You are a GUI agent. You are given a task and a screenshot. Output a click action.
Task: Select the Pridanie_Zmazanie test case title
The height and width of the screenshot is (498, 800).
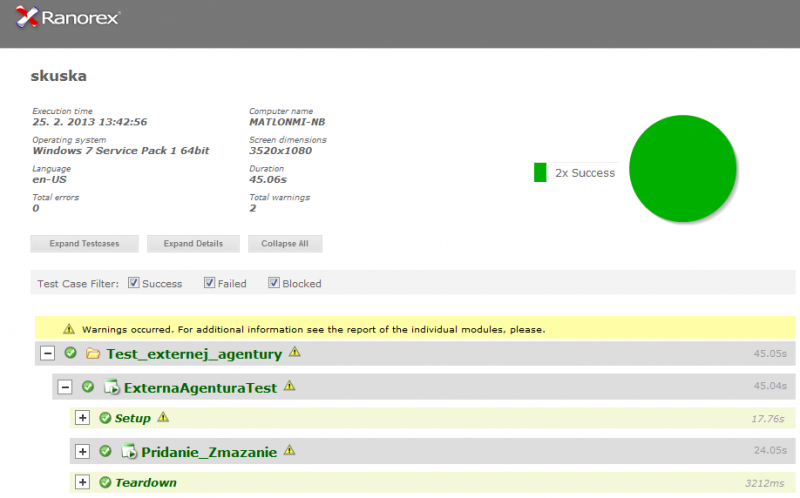(x=209, y=452)
